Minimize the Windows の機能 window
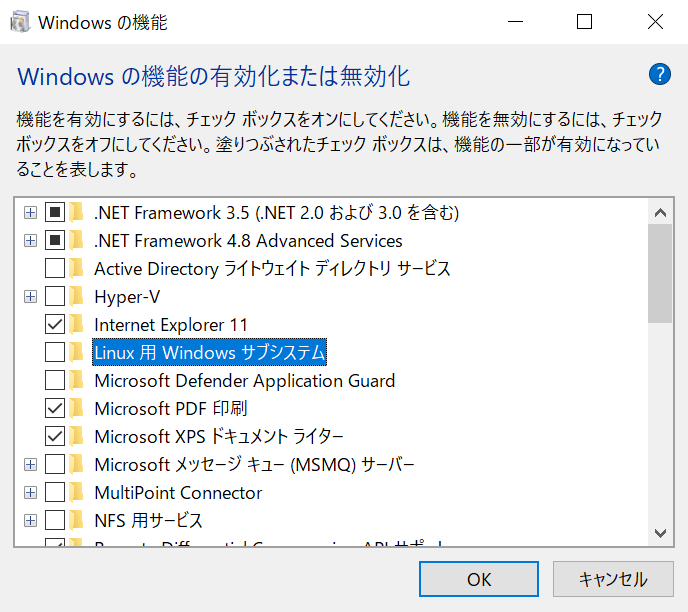Image resolution: width=688 pixels, height=612 pixels. click(515, 21)
